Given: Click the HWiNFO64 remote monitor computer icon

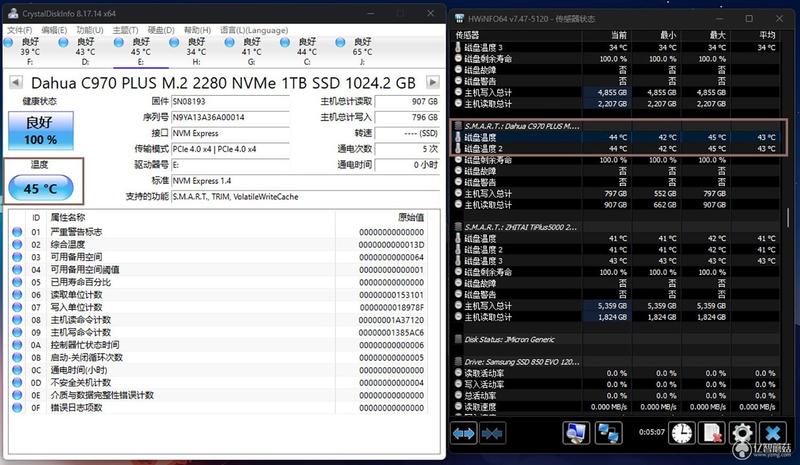Looking at the screenshot, I should (577, 433).
